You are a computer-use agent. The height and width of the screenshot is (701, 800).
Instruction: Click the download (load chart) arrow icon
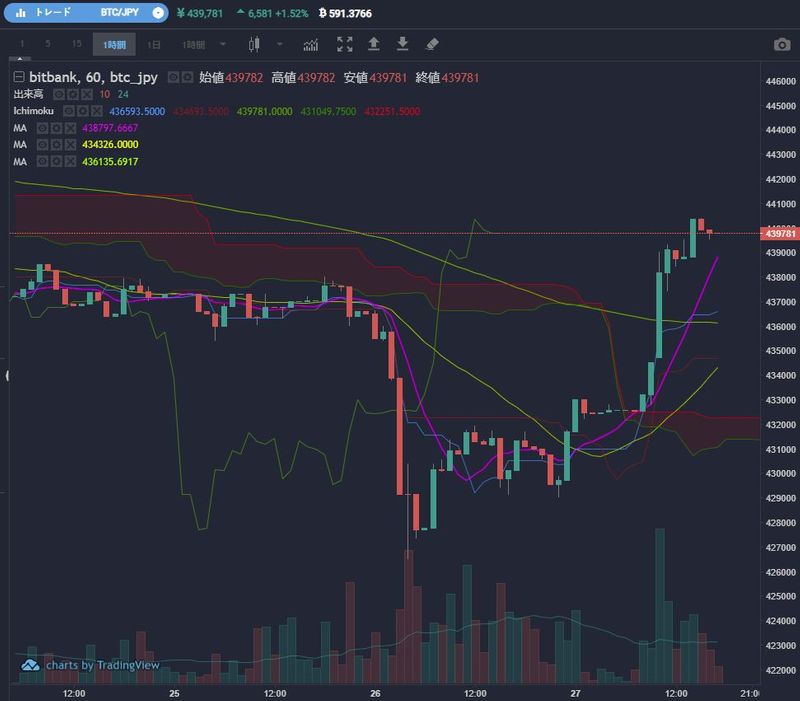click(403, 45)
